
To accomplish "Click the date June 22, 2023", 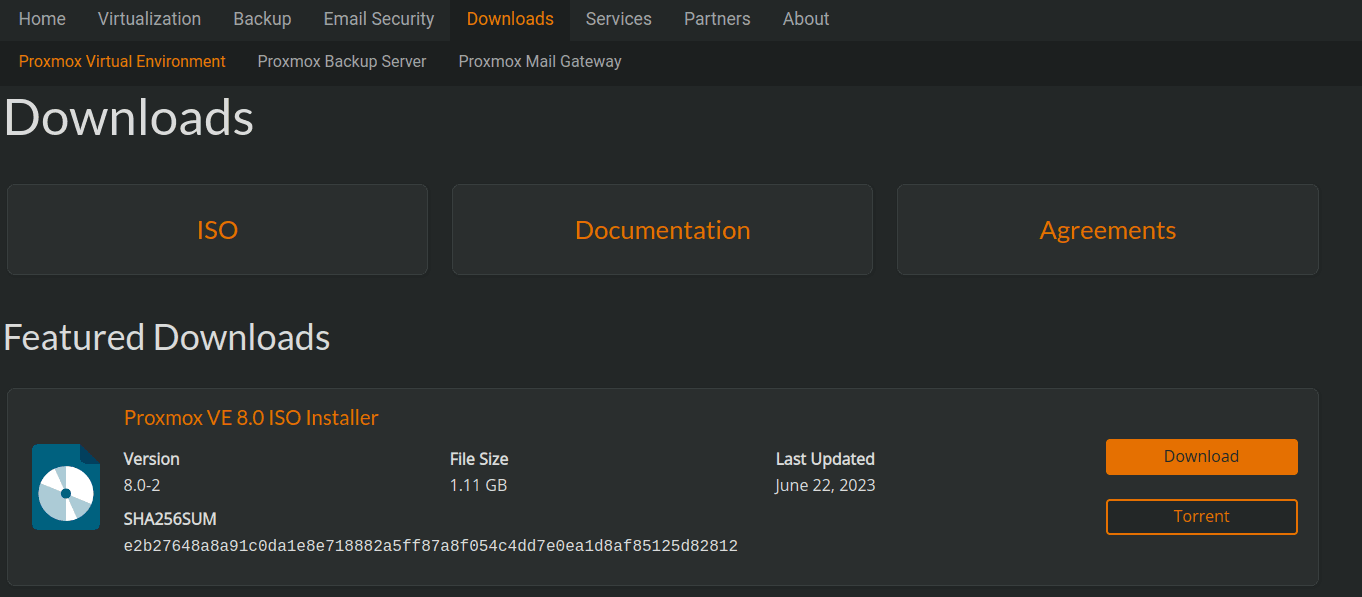I will coord(825,486).
